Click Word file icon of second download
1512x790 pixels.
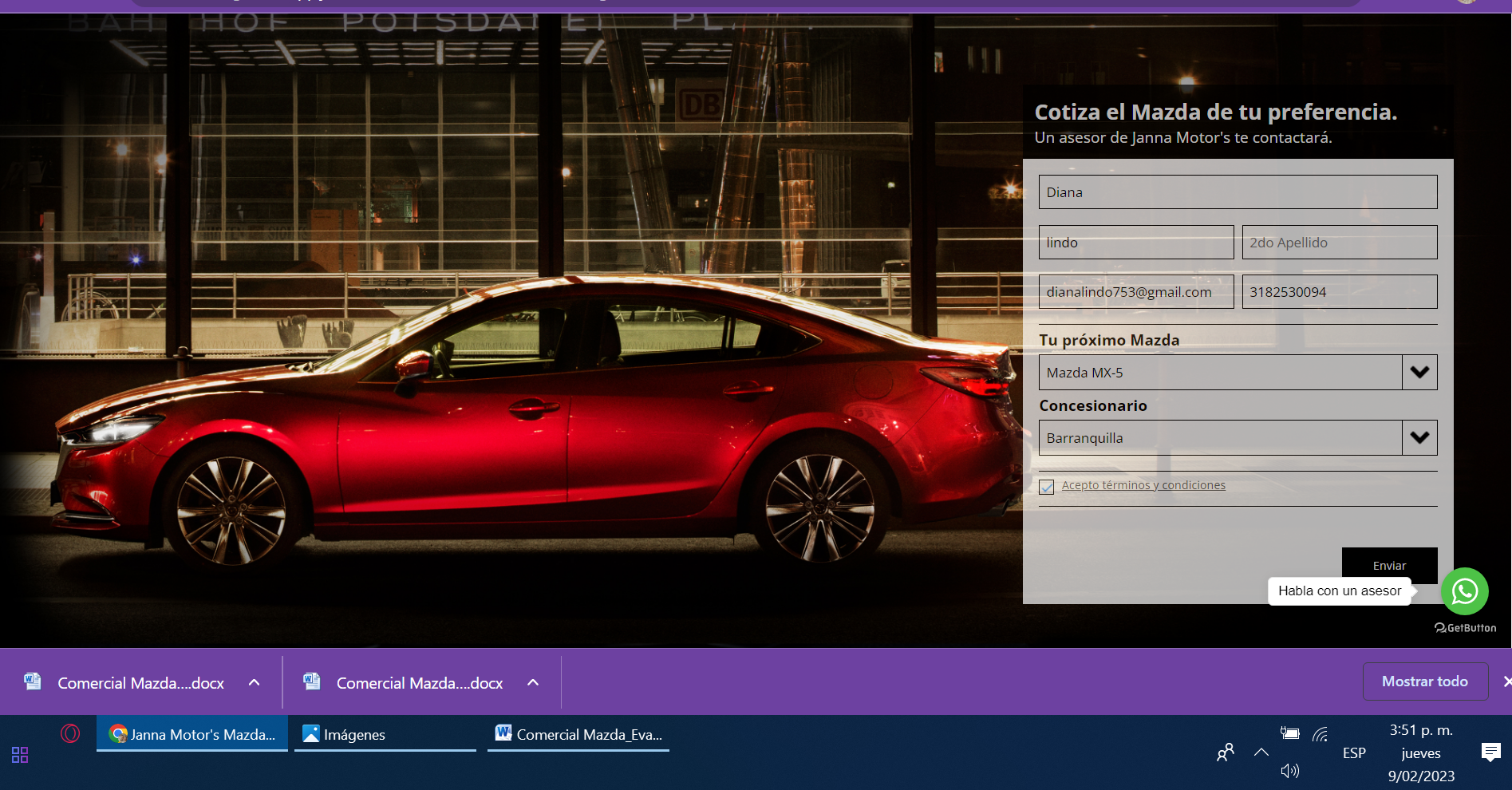click(x=312, y=681)
